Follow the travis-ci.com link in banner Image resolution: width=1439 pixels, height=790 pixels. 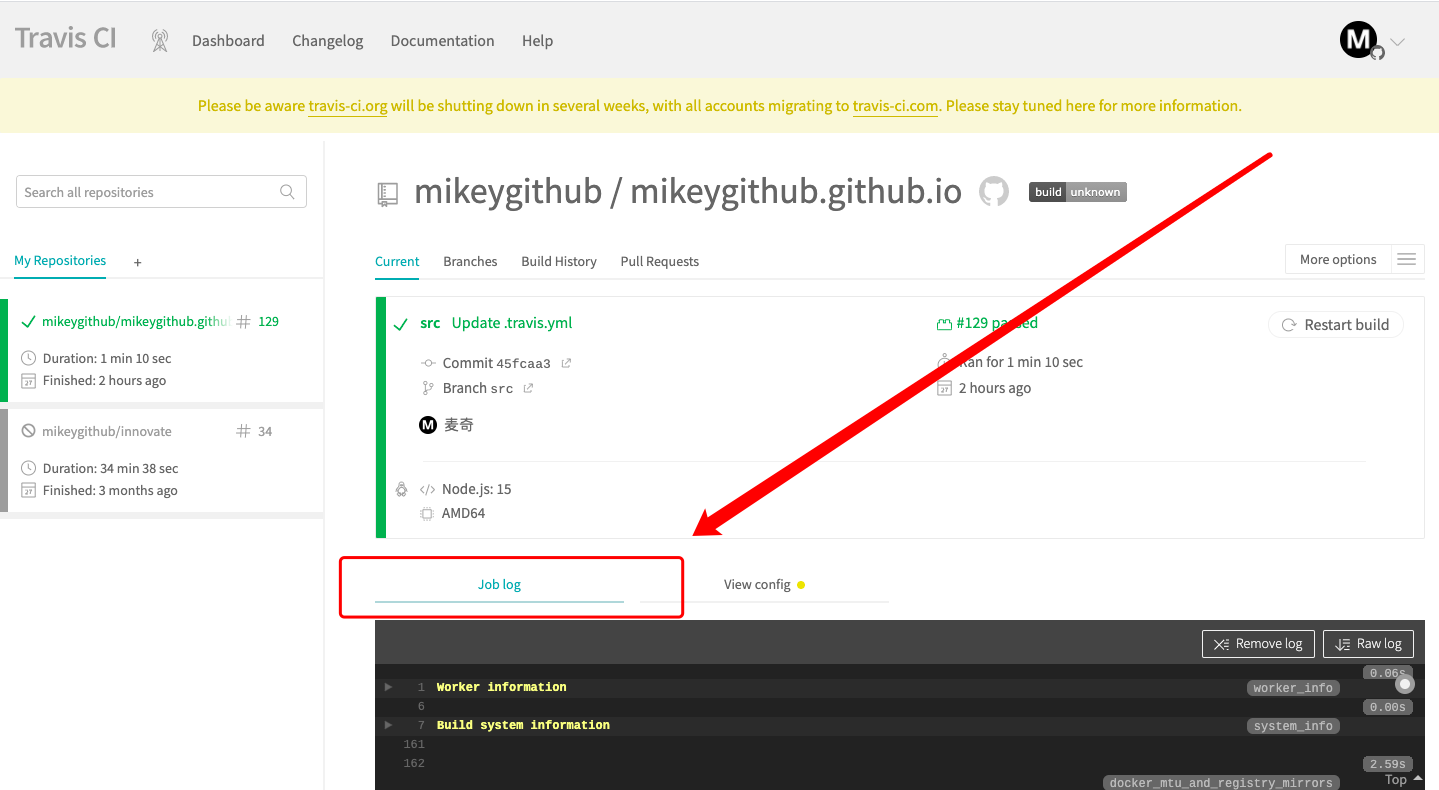pyautogui.click(x=895, y=106)
